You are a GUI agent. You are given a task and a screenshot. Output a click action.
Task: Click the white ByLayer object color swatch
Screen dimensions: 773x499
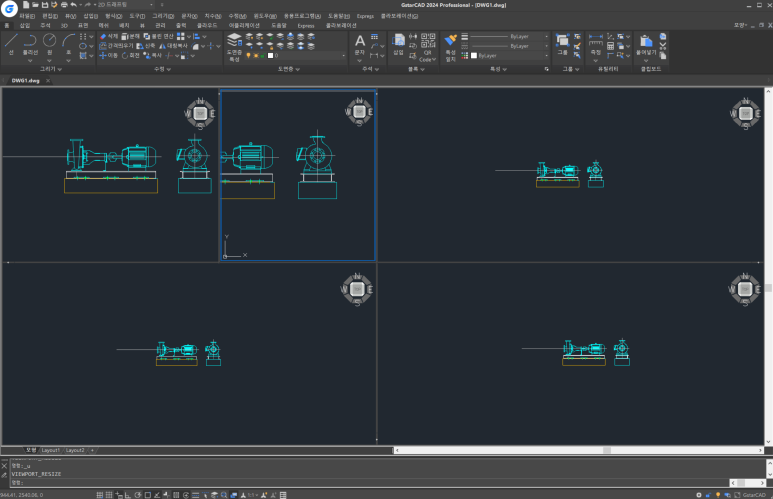tap(474, 56)
